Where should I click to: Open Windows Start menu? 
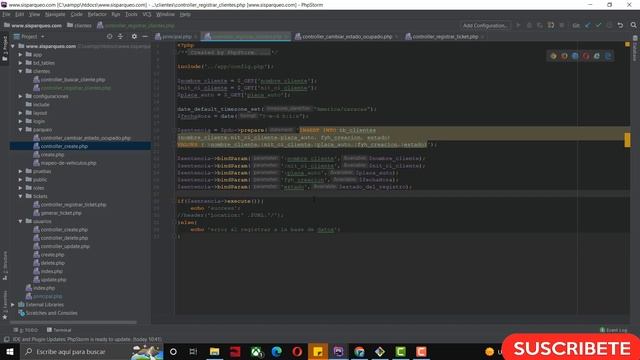click(x=10, y=351)
